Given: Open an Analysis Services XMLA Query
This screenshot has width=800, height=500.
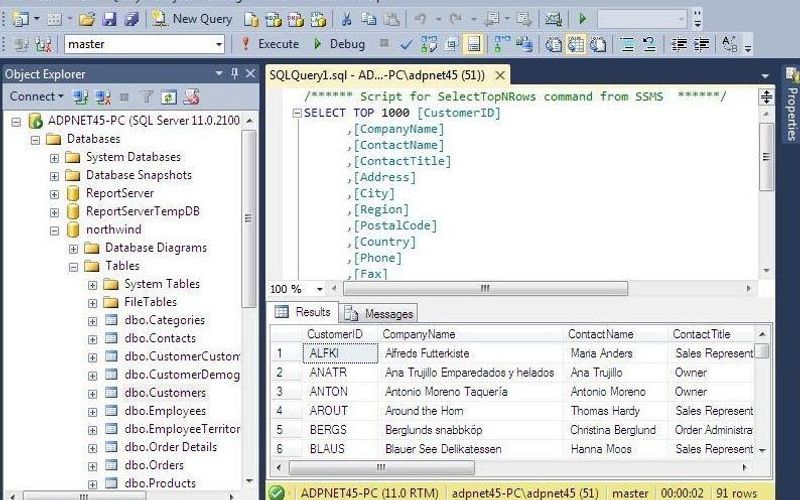Looking at the screenshot, I should (318, 19).
